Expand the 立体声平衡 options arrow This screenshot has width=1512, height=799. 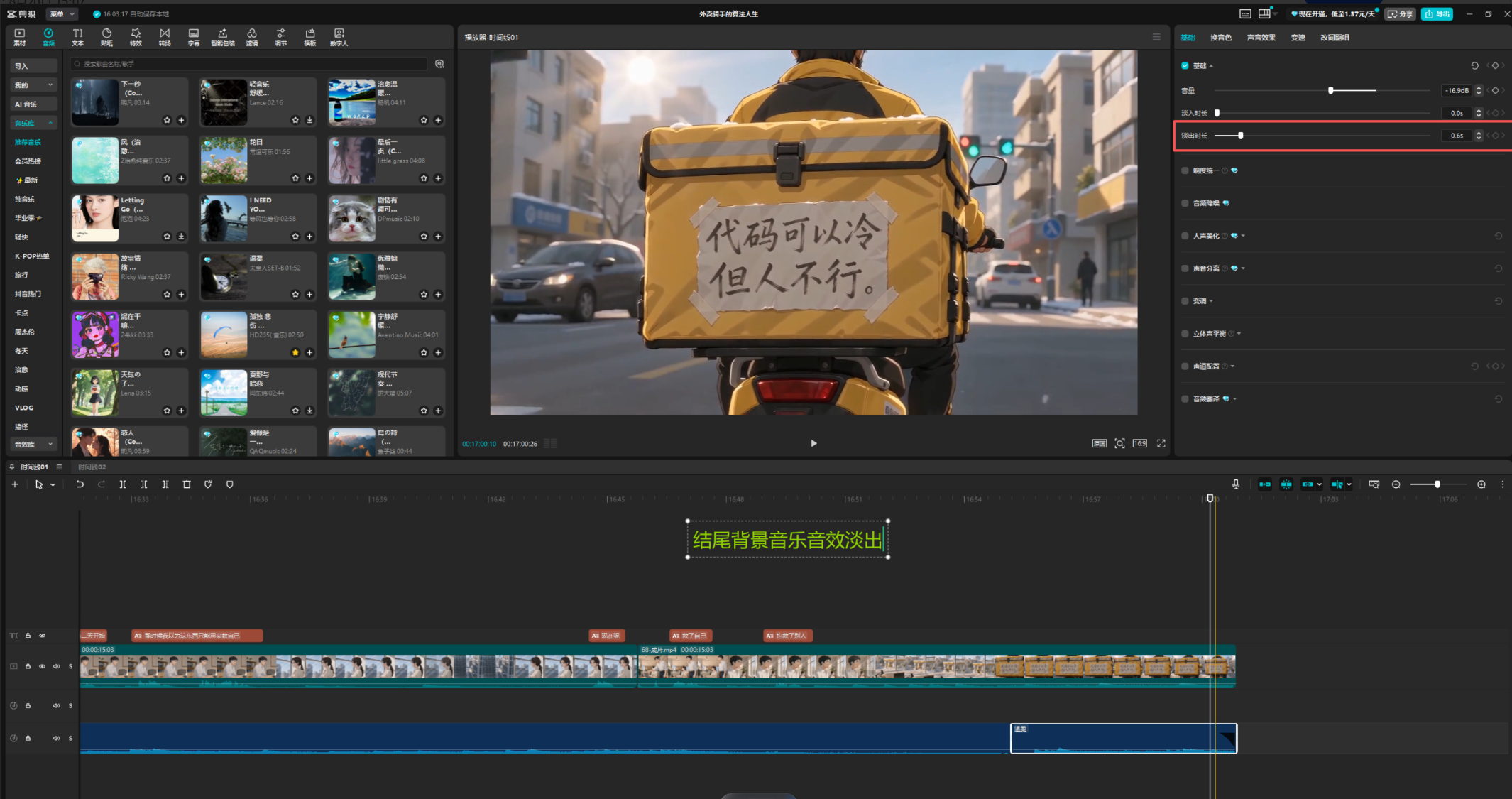pos(1239,334)
